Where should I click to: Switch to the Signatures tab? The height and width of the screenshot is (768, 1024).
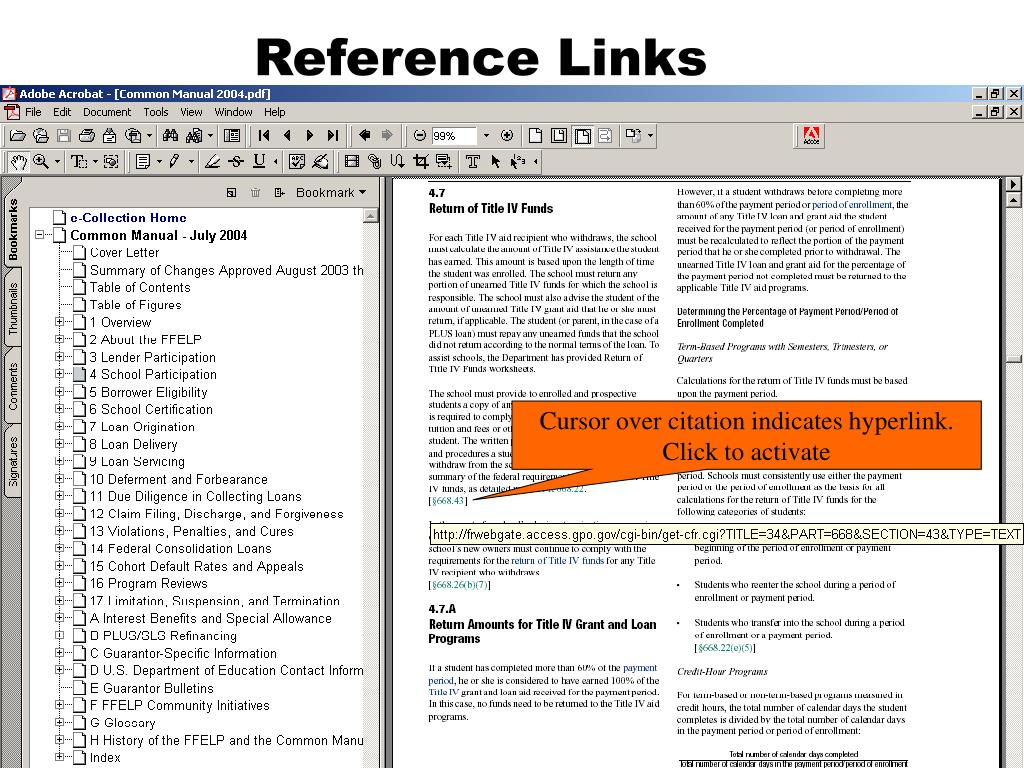coord(12,462)
